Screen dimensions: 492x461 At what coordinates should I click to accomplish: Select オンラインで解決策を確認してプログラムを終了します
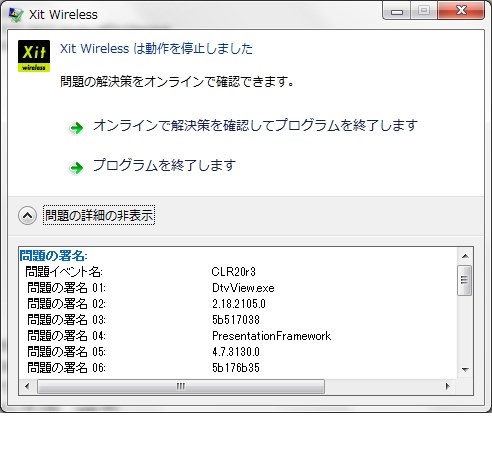[255, 125]
